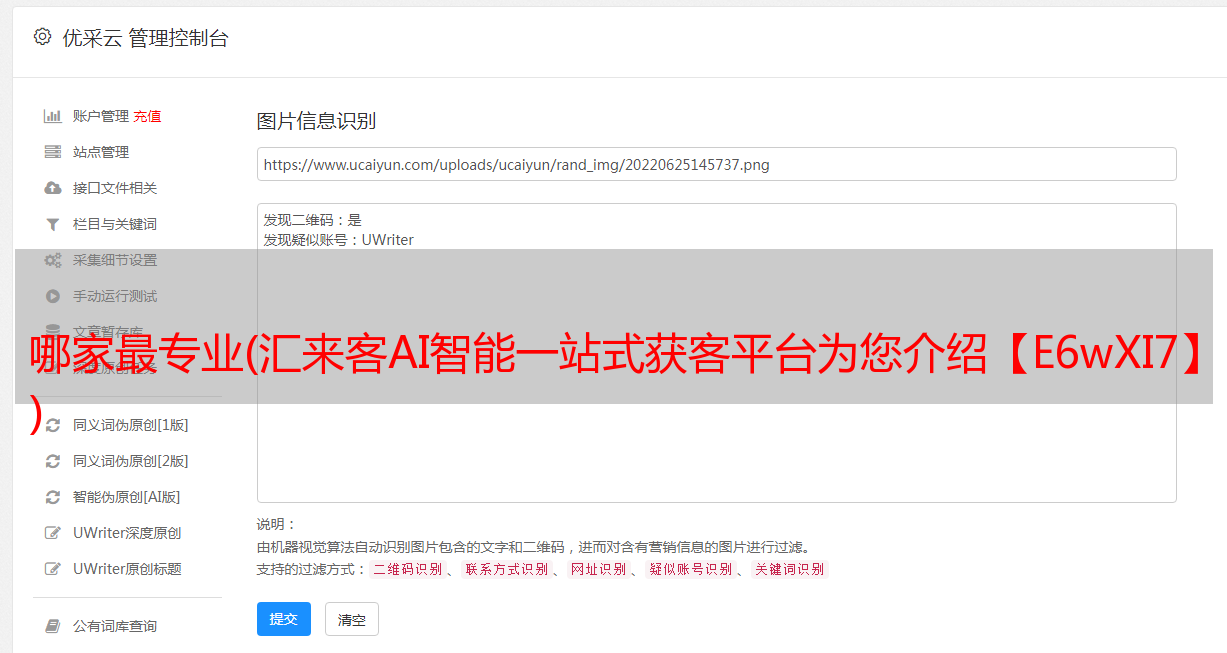This screenshot has height=653, width=1227.
Task: Click inside the recognition result text area
Action: click(x=716, y=353)
